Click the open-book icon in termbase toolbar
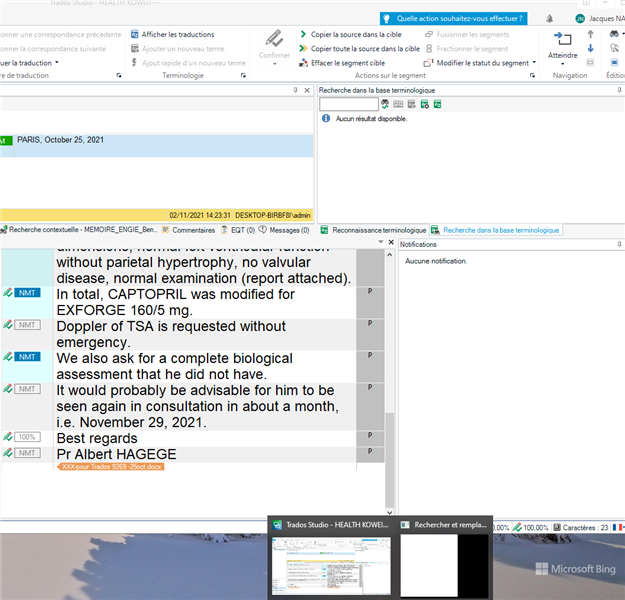Image resolution: width=625 pixels, height=600 pixels. [x=398, y=104]
